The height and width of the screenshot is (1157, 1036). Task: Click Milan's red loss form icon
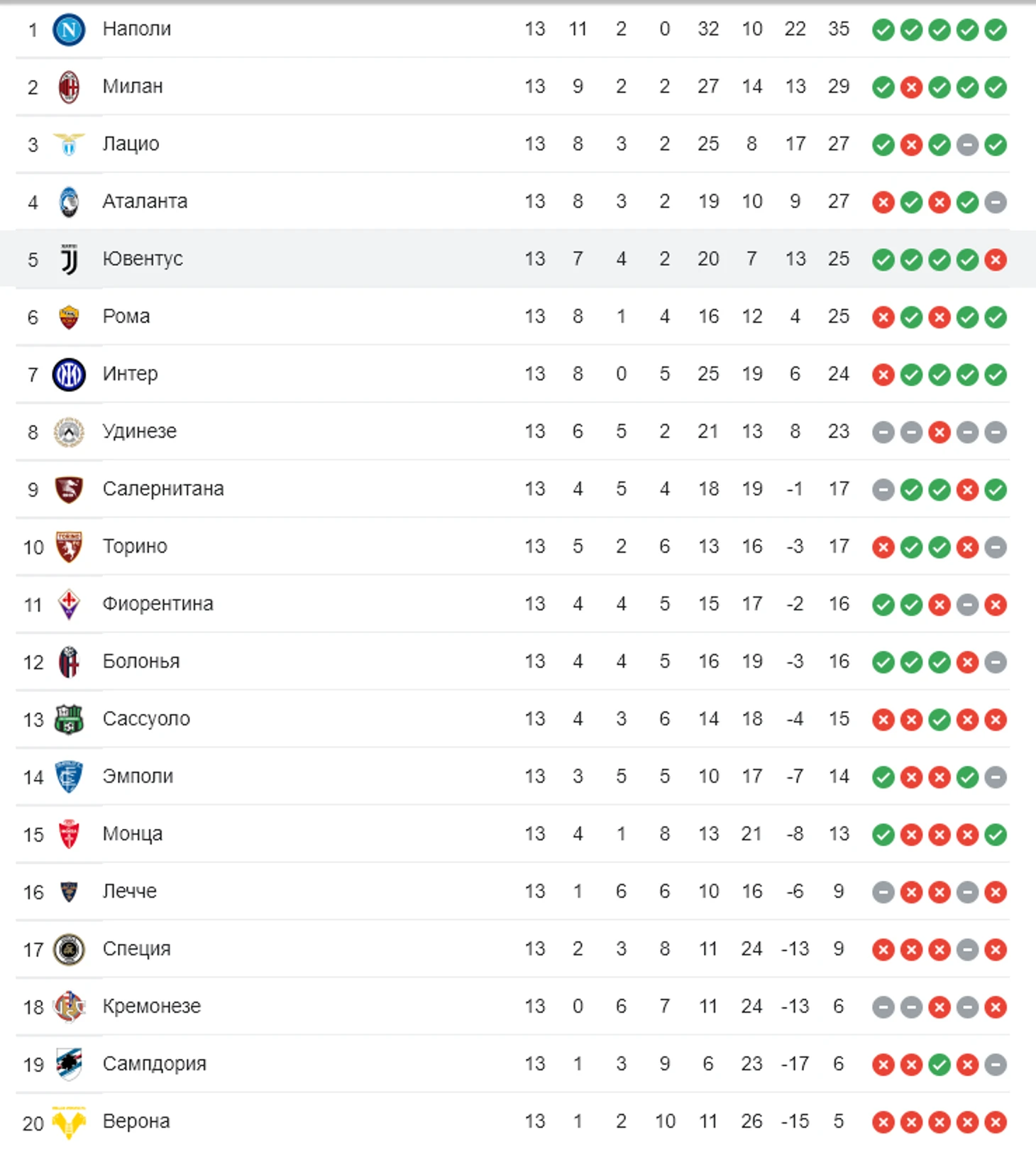click(911, 87)
